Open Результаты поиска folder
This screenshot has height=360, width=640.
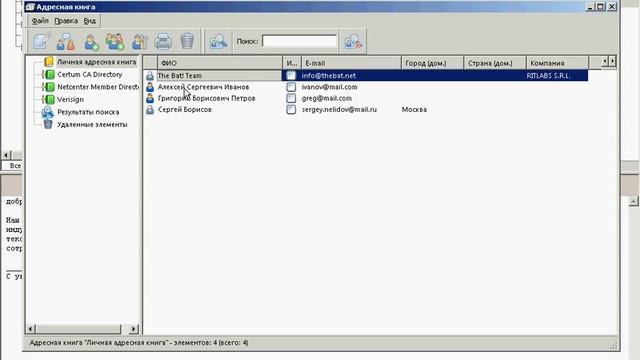point(88,112)
